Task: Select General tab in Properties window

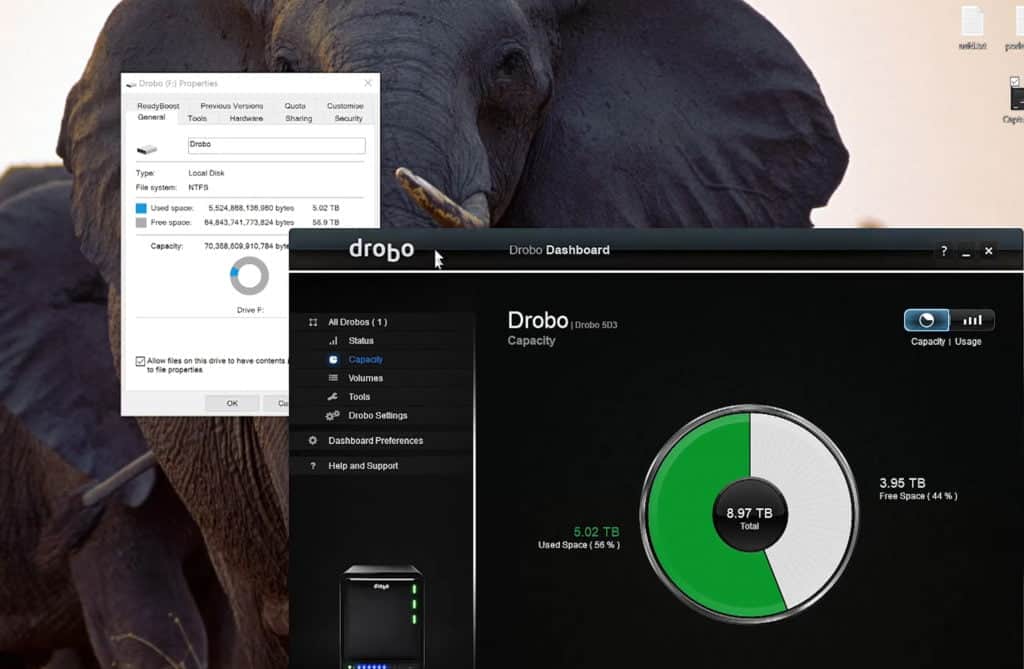Action: pos(152,118)
